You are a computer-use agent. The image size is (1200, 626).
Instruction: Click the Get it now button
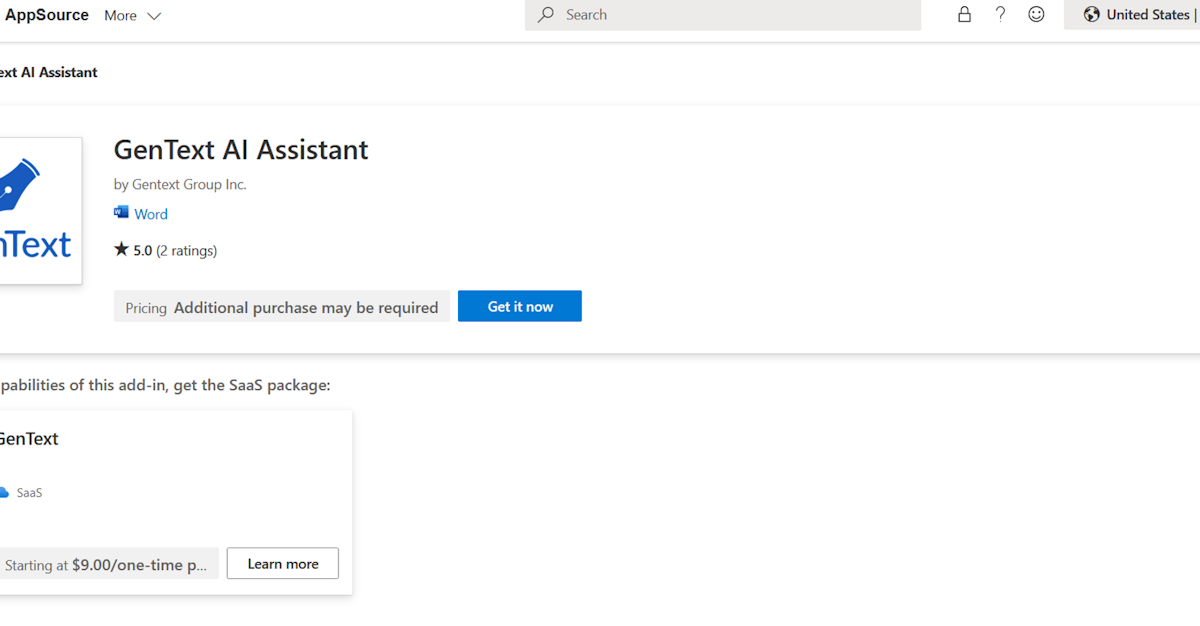click(x=520, y=306)
